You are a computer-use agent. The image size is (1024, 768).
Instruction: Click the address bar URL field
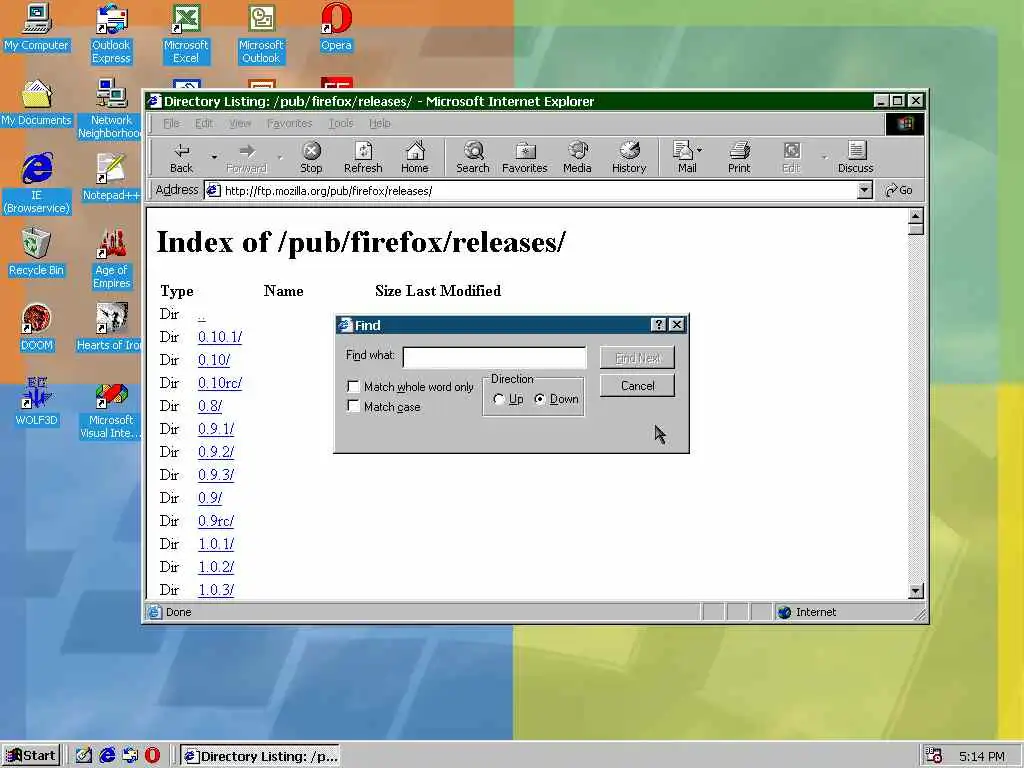tap(530, 190)
